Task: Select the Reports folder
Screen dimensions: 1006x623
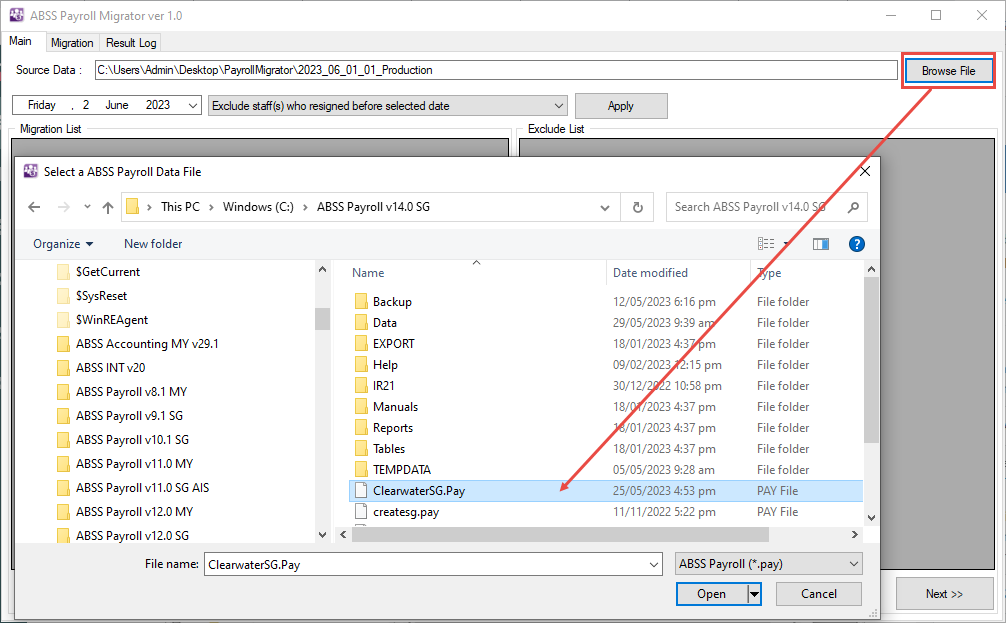Action: click(393, 428)
